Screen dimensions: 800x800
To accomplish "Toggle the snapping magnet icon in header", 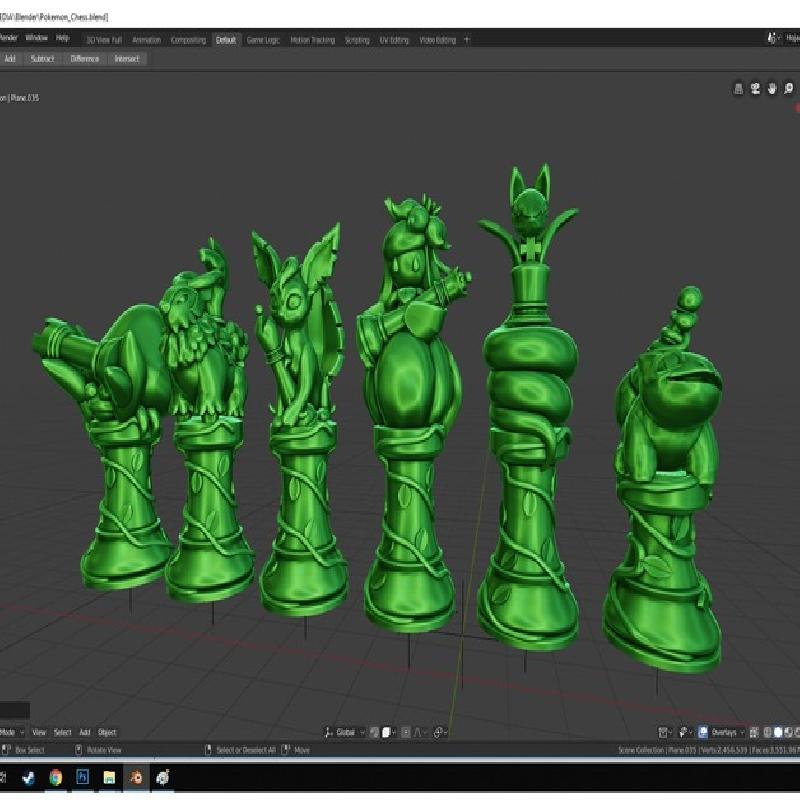I will click(374, 733).
